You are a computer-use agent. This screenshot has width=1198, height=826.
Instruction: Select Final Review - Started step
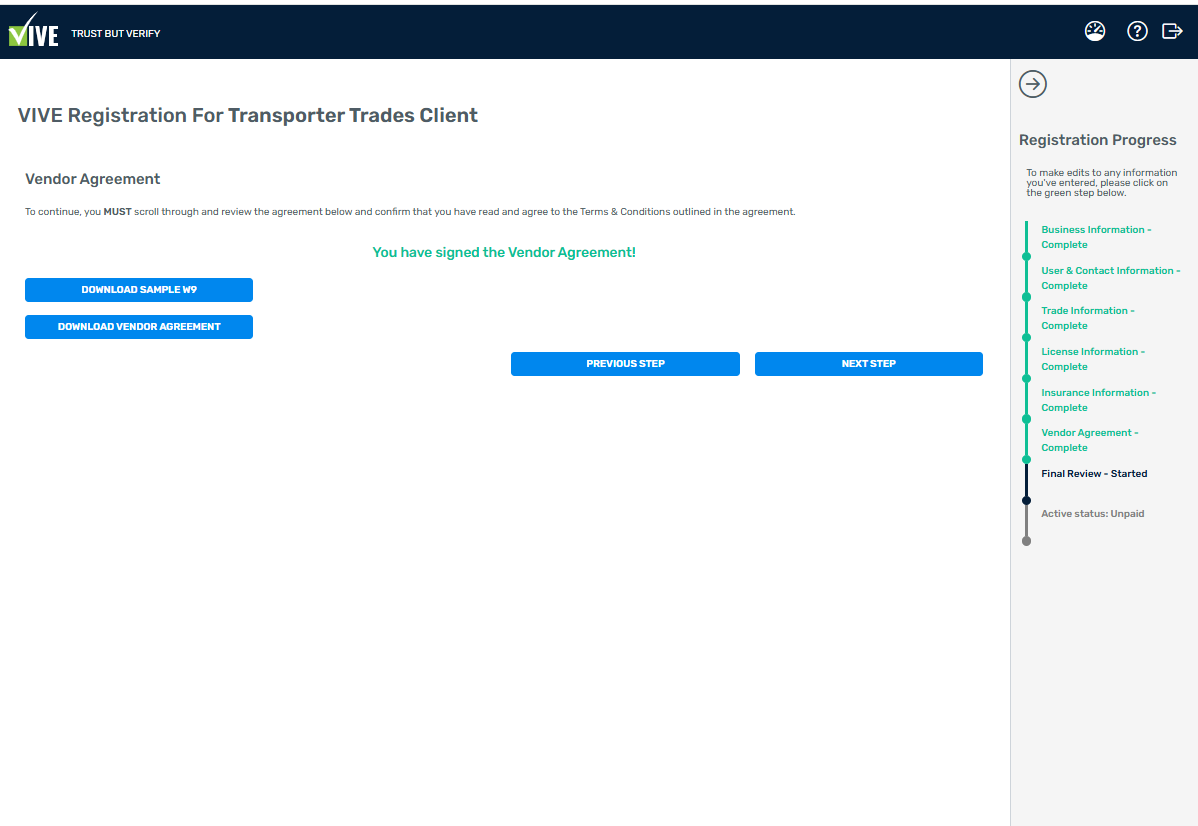click(1094, 474)
